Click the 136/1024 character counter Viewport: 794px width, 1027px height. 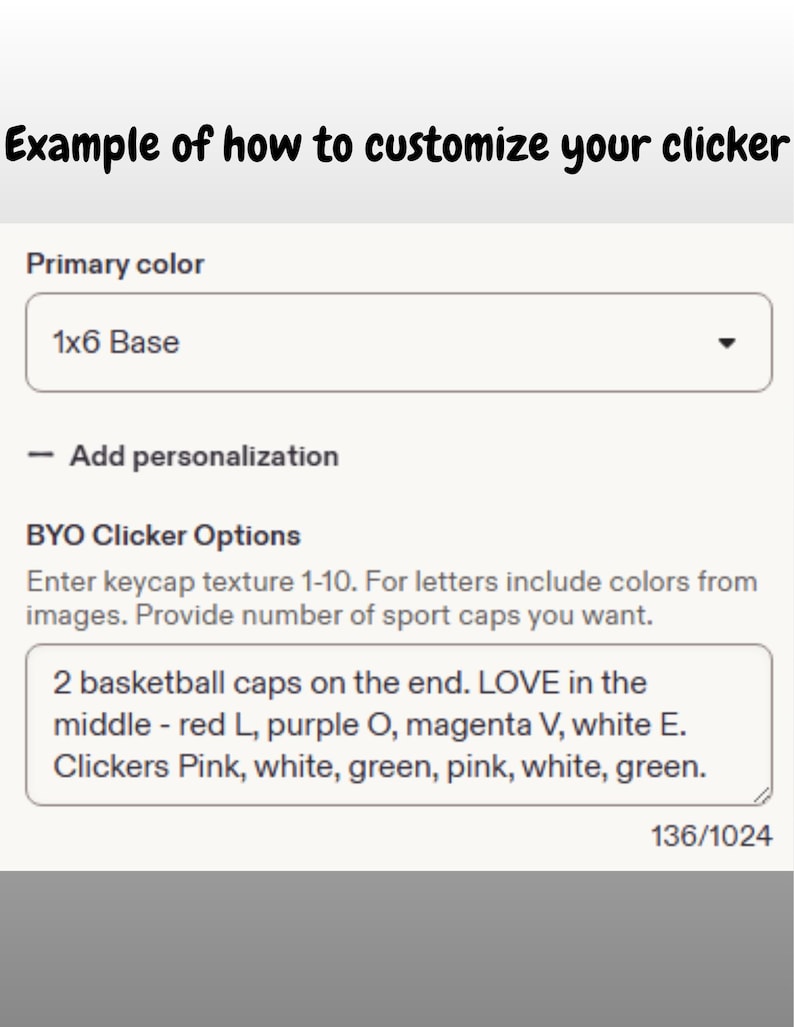pyautogui.click(x=711, y=836)
